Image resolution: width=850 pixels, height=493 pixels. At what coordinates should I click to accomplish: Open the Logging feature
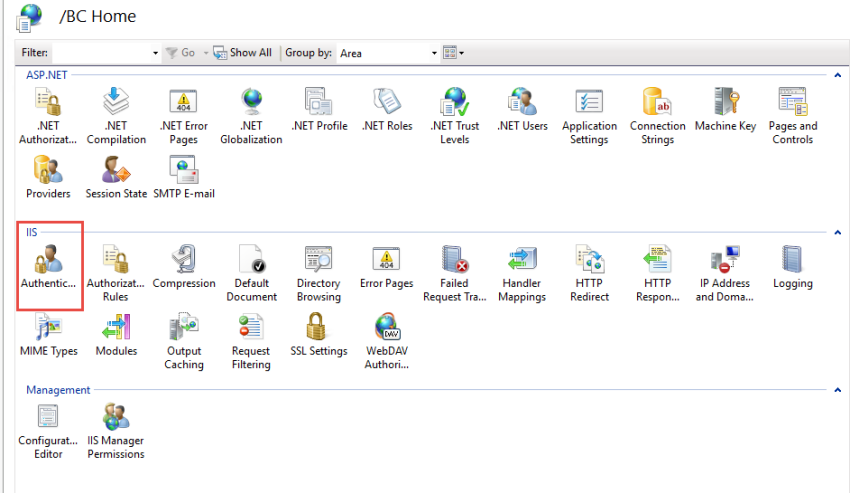pos(793,267)
